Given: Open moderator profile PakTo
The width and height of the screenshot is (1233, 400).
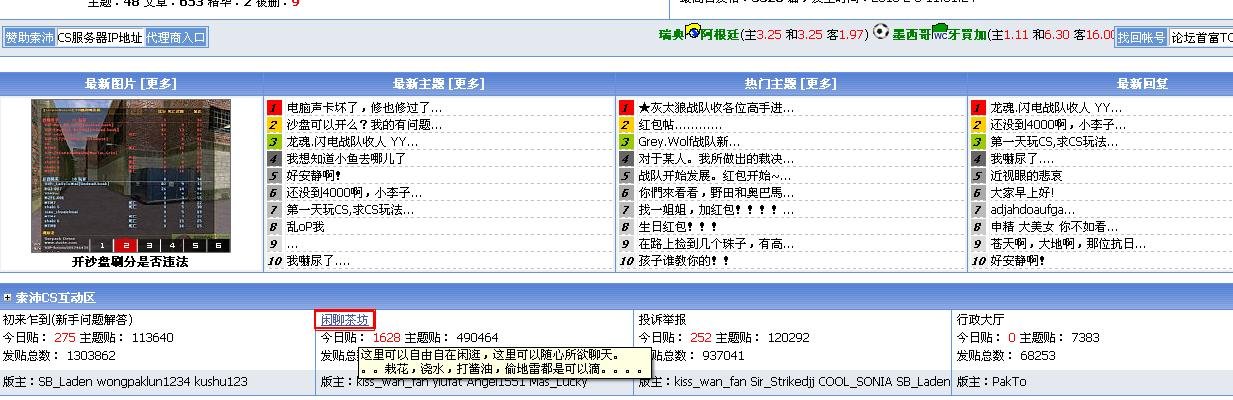Looking at the screenshot, I should [1008, 382].
